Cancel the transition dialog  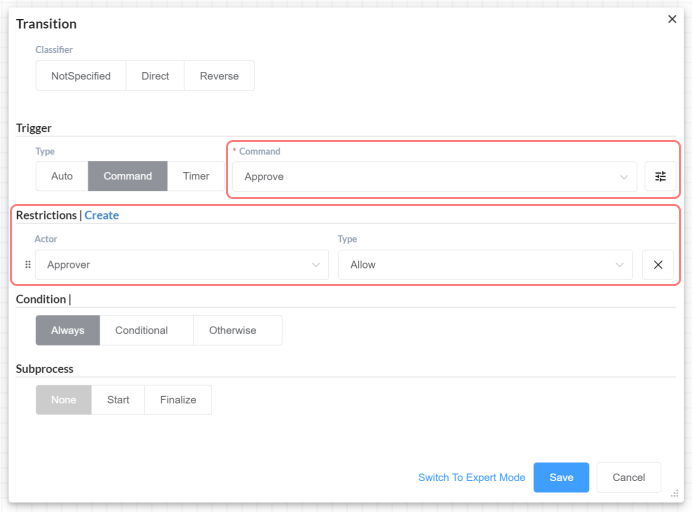(628, 478)
